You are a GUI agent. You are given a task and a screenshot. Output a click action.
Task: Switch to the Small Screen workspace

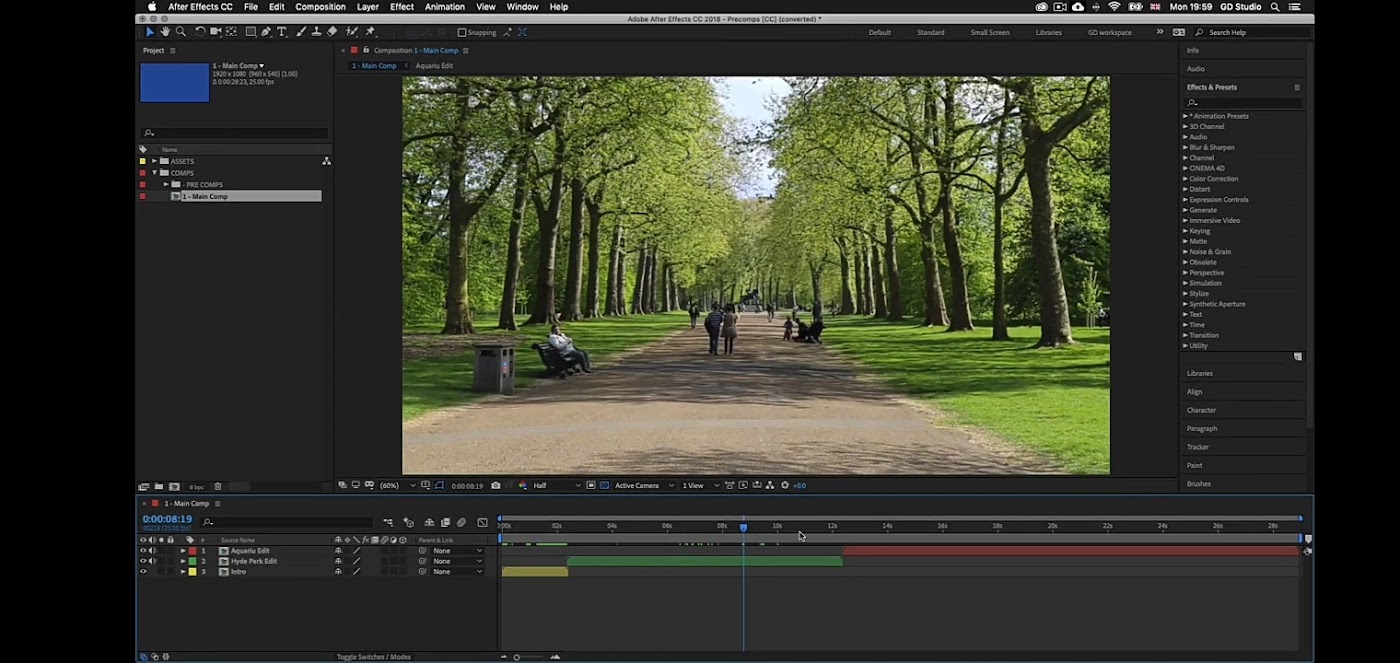point(989,32)
